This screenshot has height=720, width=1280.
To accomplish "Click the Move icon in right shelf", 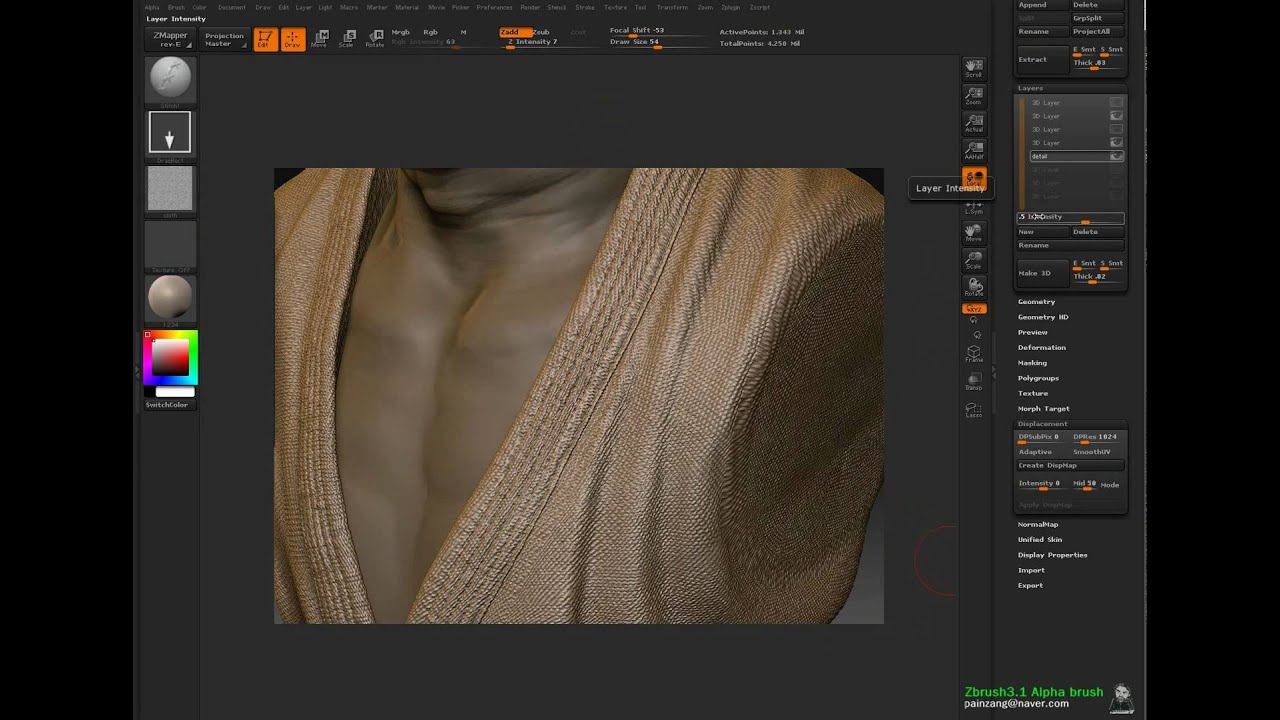I will click(973, 233).
